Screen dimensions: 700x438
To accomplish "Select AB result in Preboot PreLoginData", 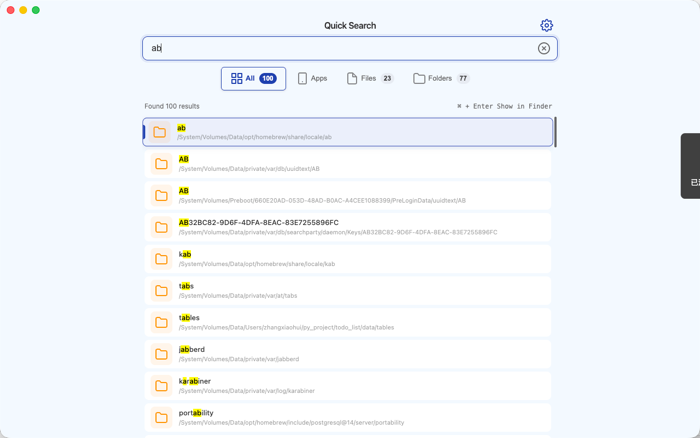I will coord(348,196).
